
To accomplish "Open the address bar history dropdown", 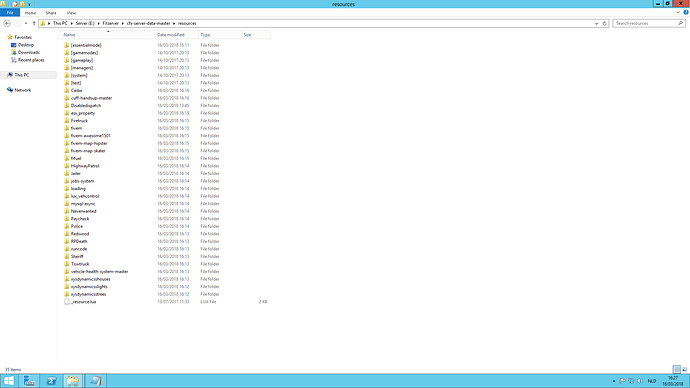I will 597,23.
